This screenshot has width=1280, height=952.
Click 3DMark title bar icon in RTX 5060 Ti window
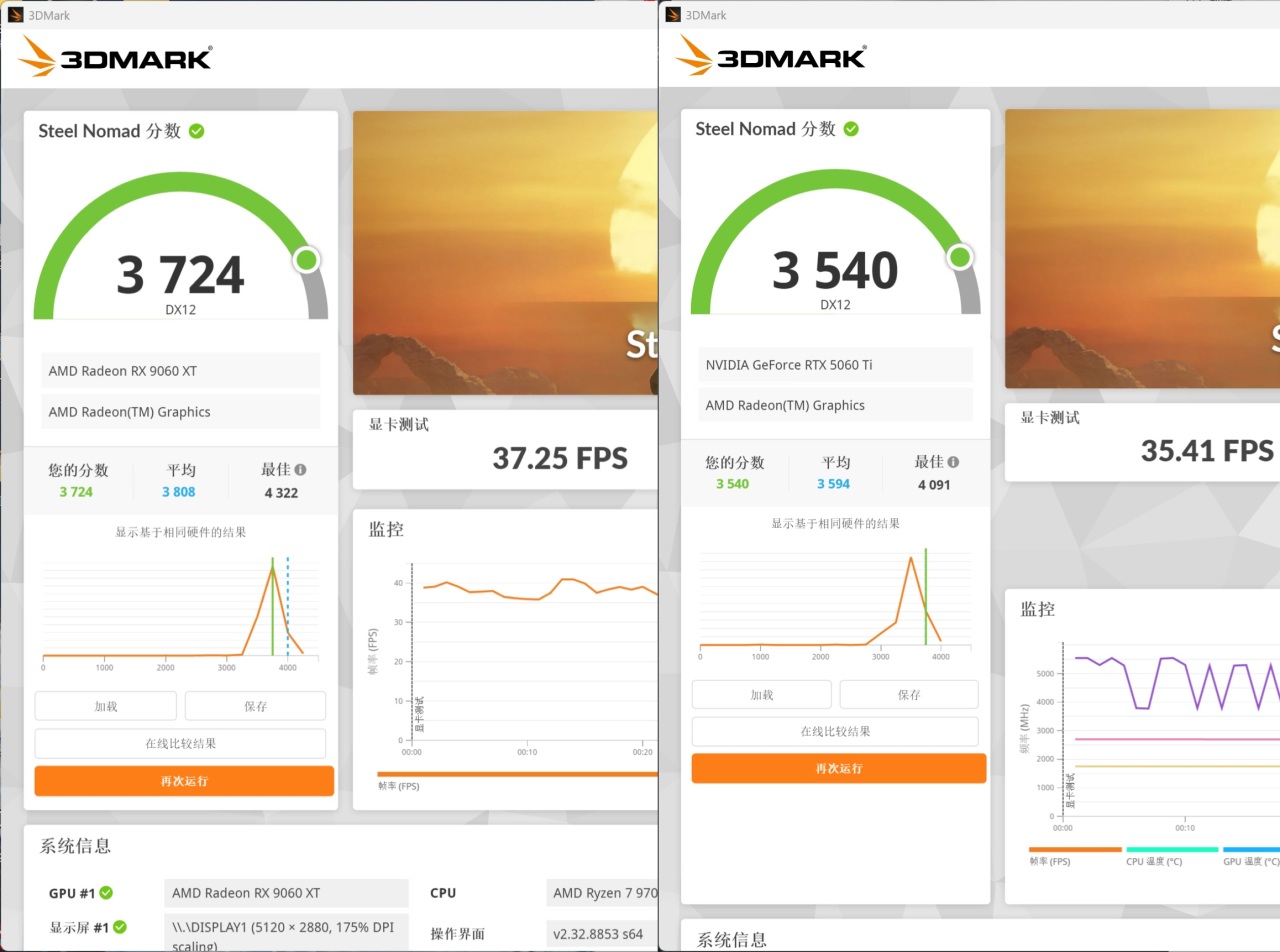673,15
